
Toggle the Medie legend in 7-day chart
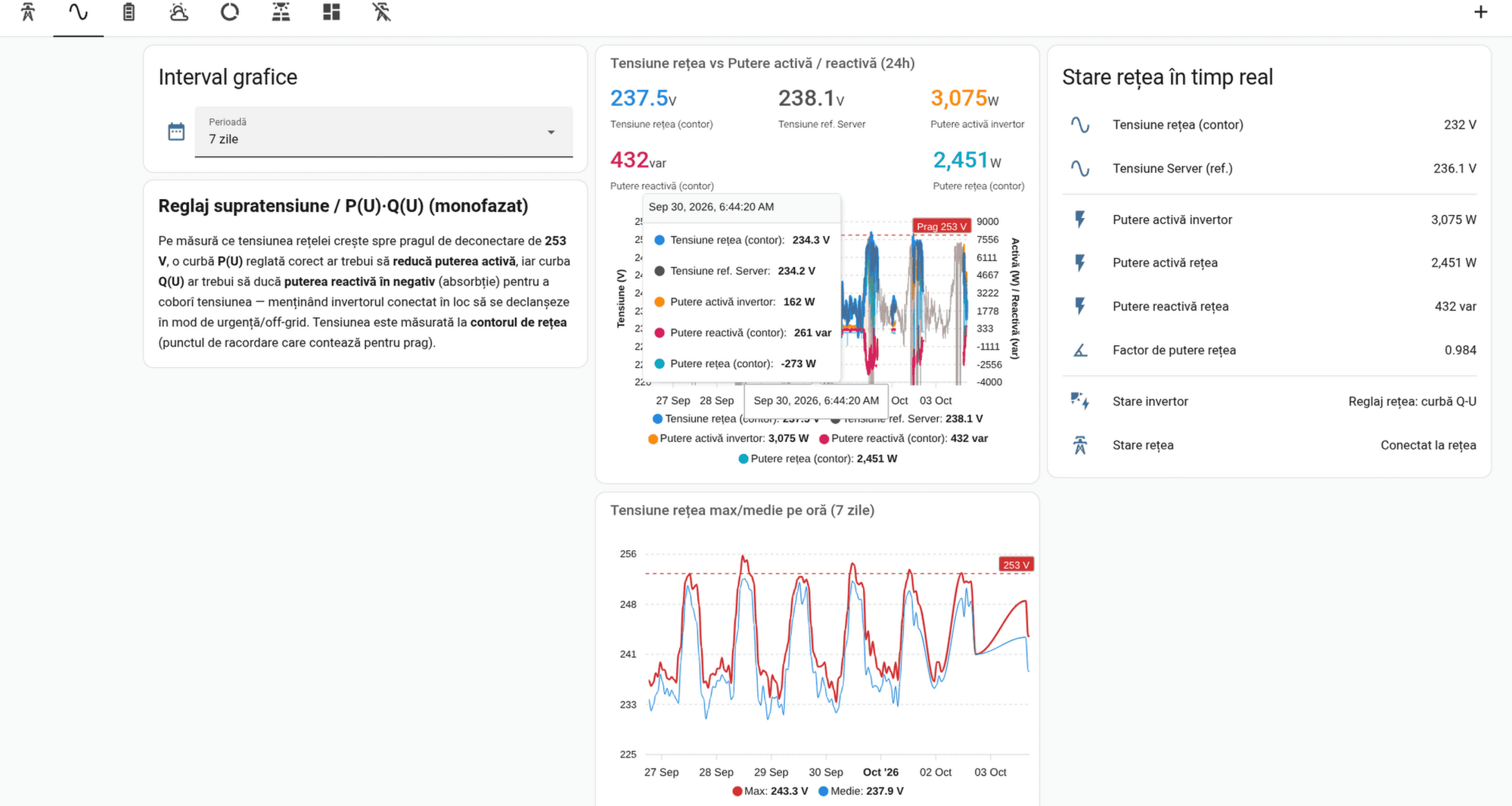861,791
